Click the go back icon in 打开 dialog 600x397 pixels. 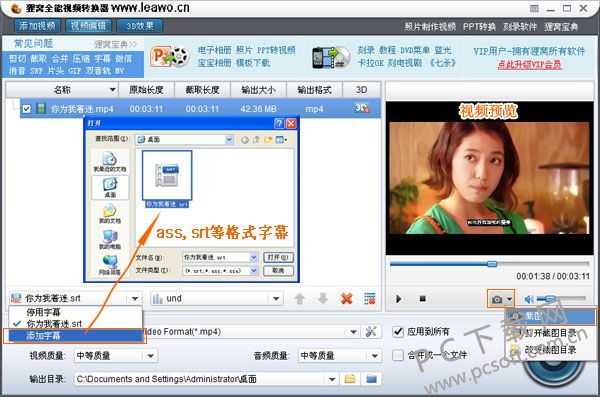245,140
